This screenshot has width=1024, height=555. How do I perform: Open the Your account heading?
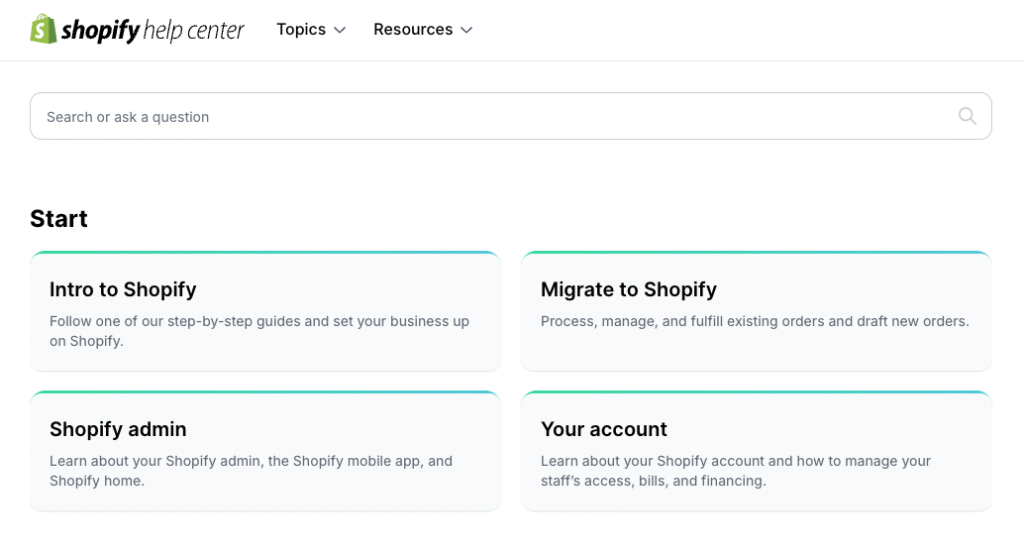[x=604, y=429]
